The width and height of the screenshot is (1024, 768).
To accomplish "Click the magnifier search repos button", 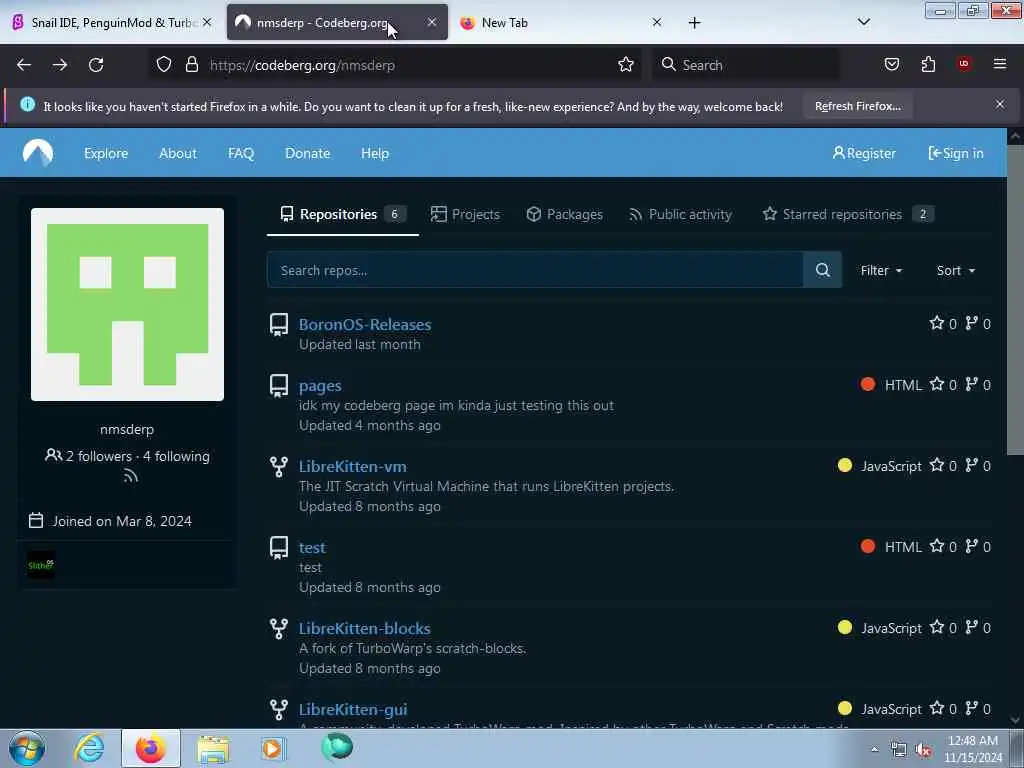I will tap(823, 270).
